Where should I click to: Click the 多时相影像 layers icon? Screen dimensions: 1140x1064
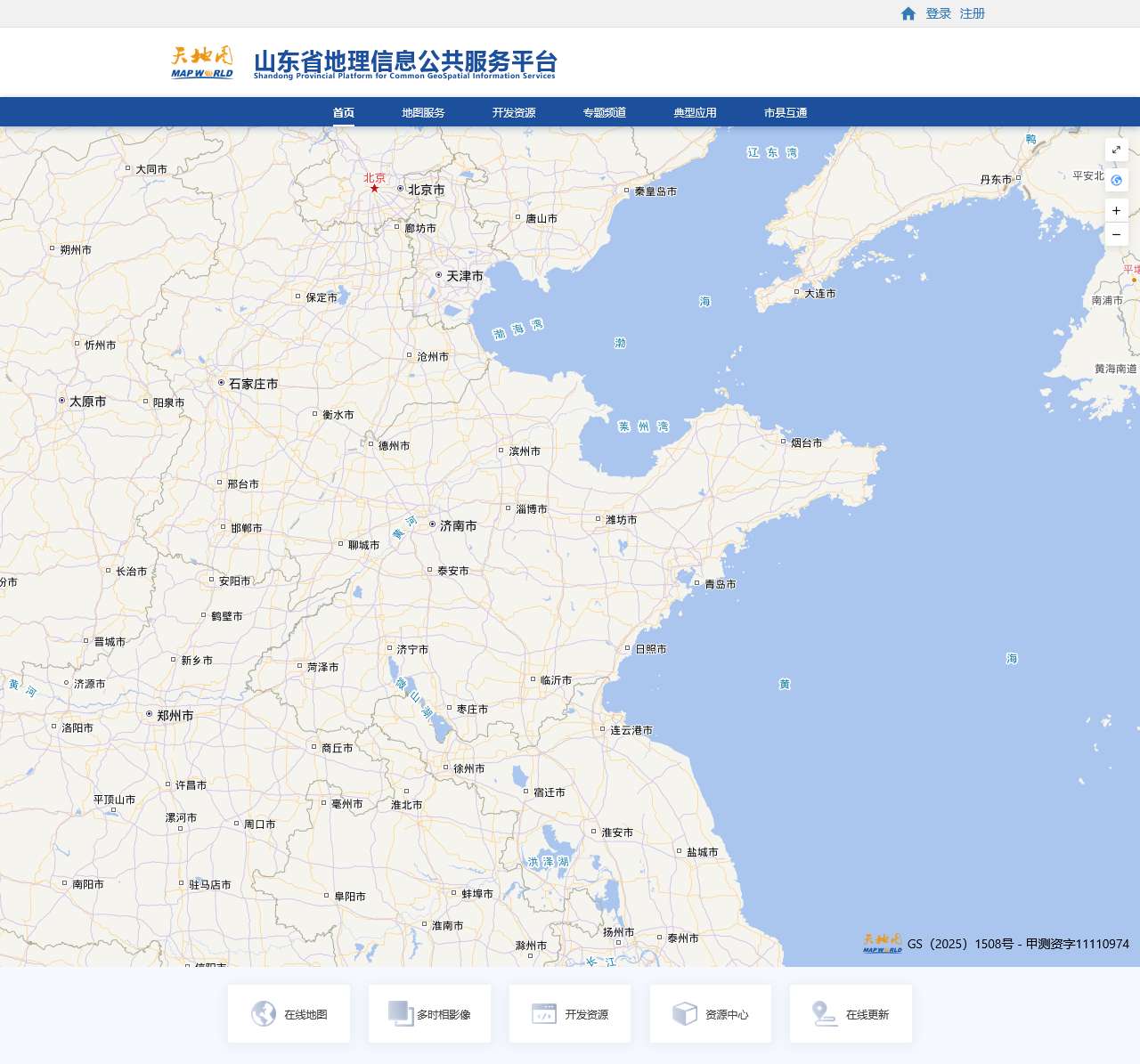(x=401, y=1013)
